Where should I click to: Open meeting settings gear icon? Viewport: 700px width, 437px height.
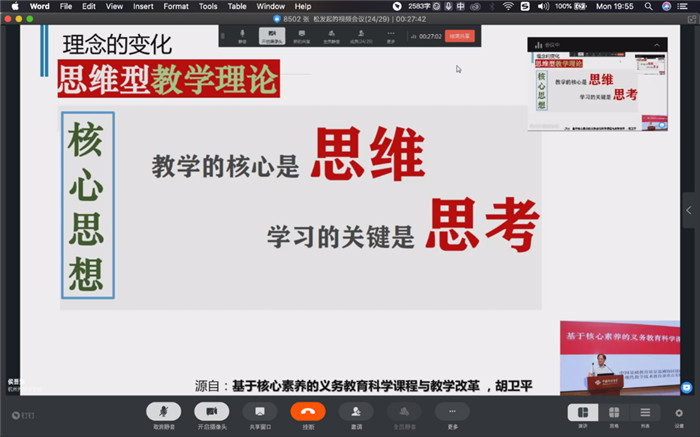pos(679,412)
